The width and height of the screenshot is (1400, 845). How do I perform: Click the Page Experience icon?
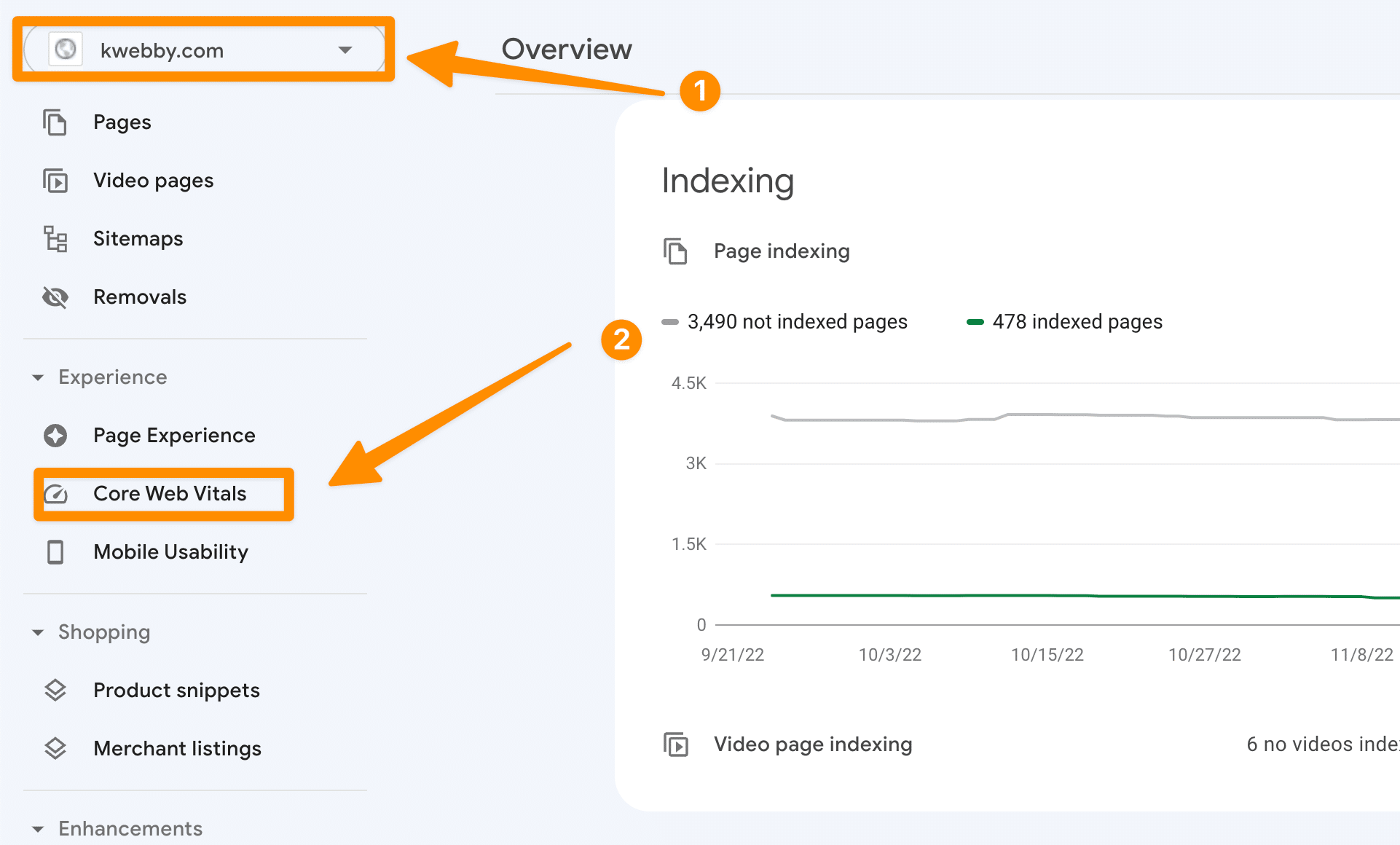pos(57,435)
